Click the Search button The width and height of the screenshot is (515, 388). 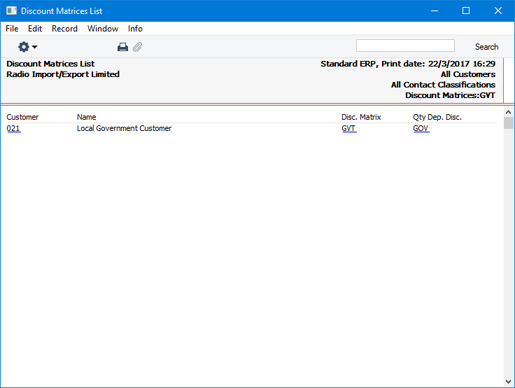pyautogui.click(x=486, y=47)
